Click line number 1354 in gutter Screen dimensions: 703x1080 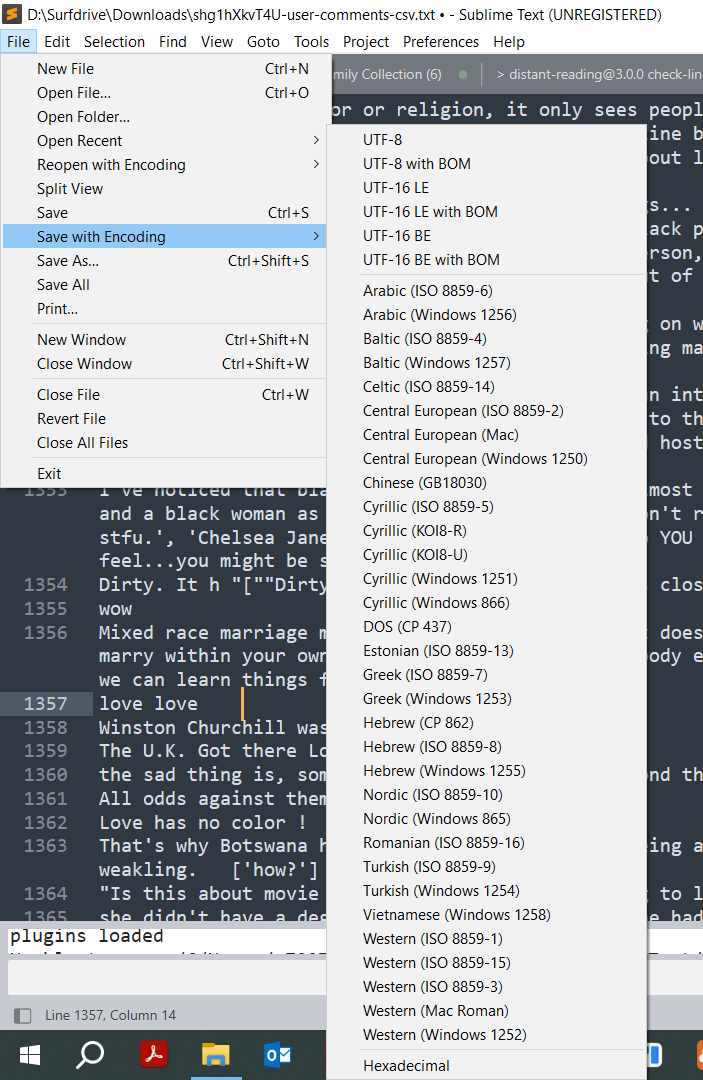coord(45,585)
